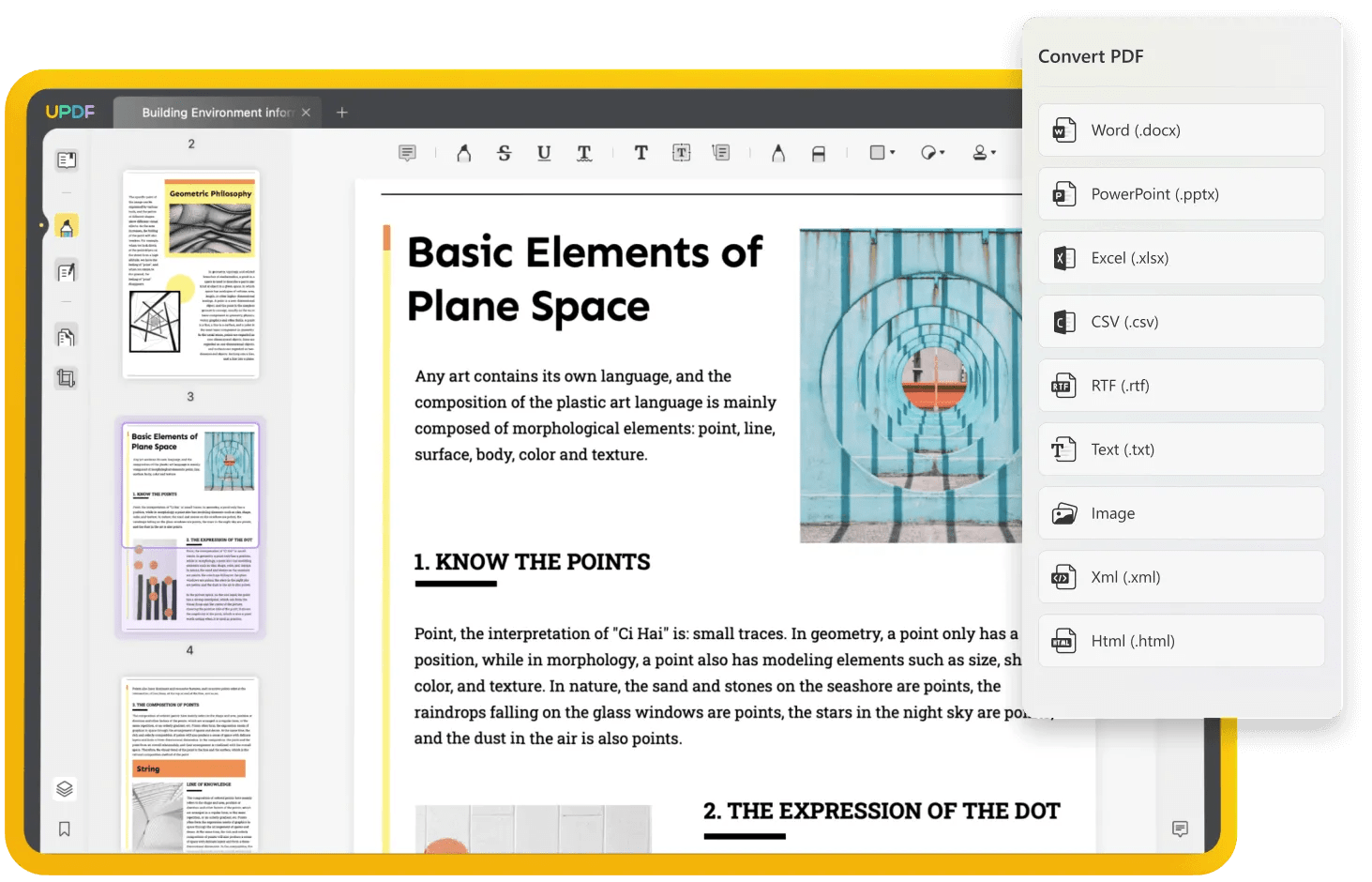Open the Crop Pages sidebar icon

click(67, 378)
